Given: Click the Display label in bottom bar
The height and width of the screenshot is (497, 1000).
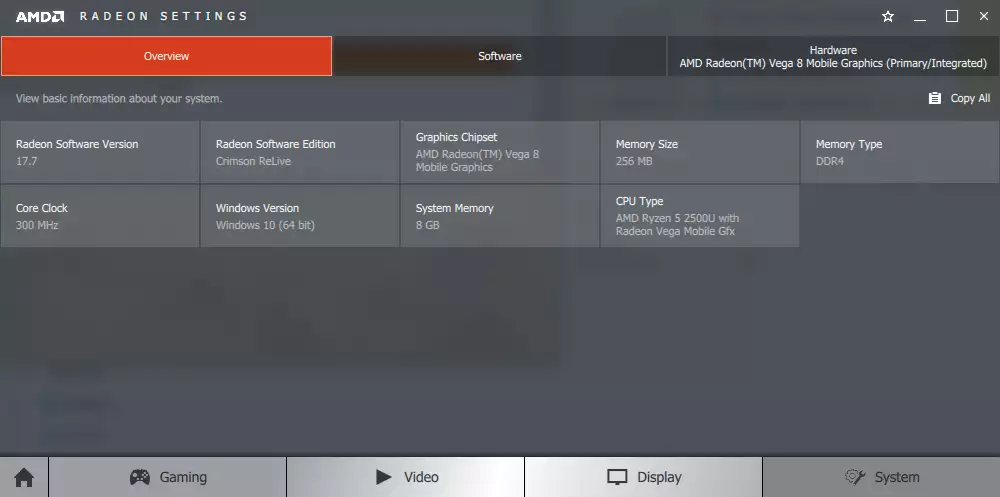Looking at the screenshot, I should pos(659,477).
